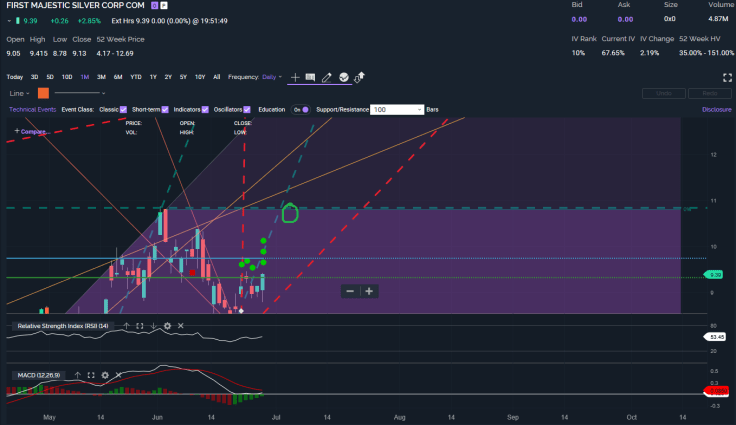Remove the MACD indicator panel
The height and width of the screenshot is (425, 736).
click(118, 375)
